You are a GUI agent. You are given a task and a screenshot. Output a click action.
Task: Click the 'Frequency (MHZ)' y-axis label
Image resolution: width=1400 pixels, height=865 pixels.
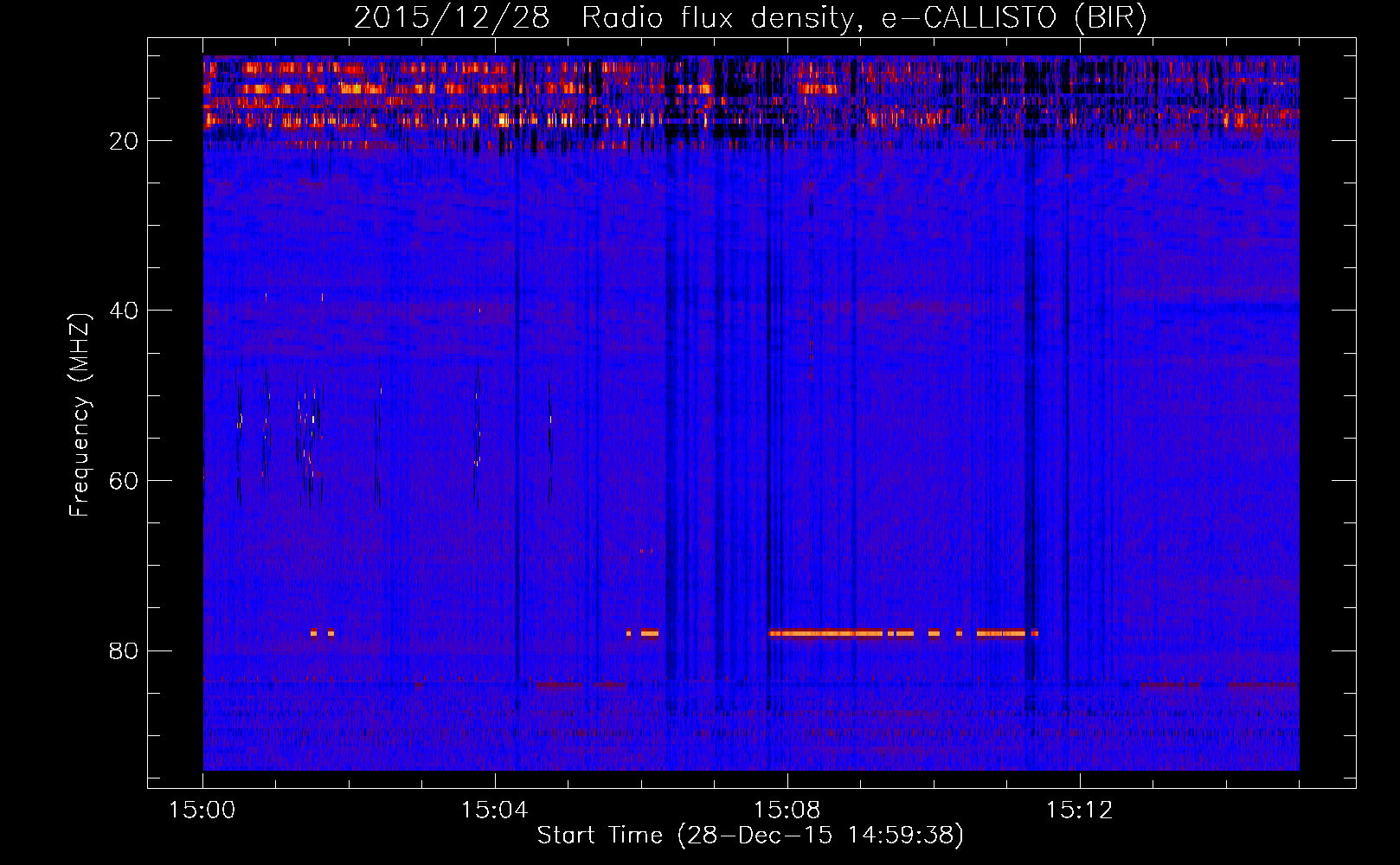pyautogui.click(x=80, y=415)
